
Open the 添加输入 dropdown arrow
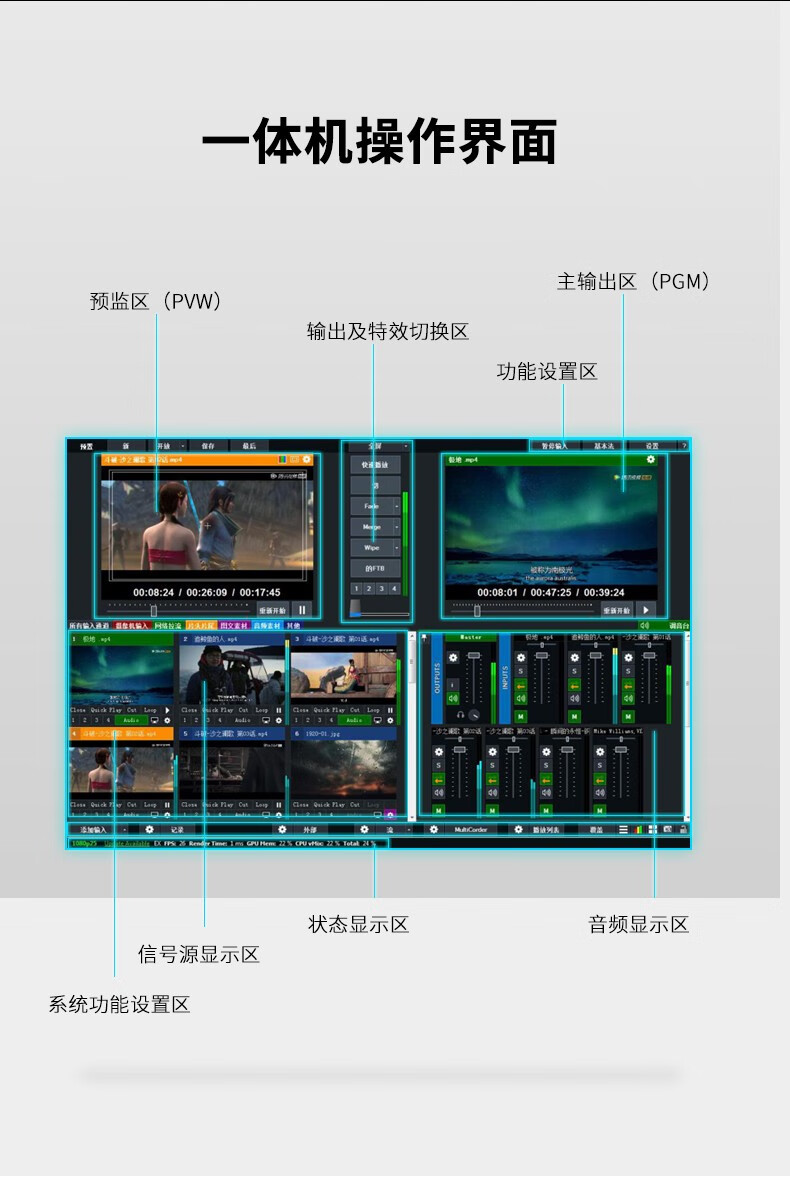pos(124,830)
